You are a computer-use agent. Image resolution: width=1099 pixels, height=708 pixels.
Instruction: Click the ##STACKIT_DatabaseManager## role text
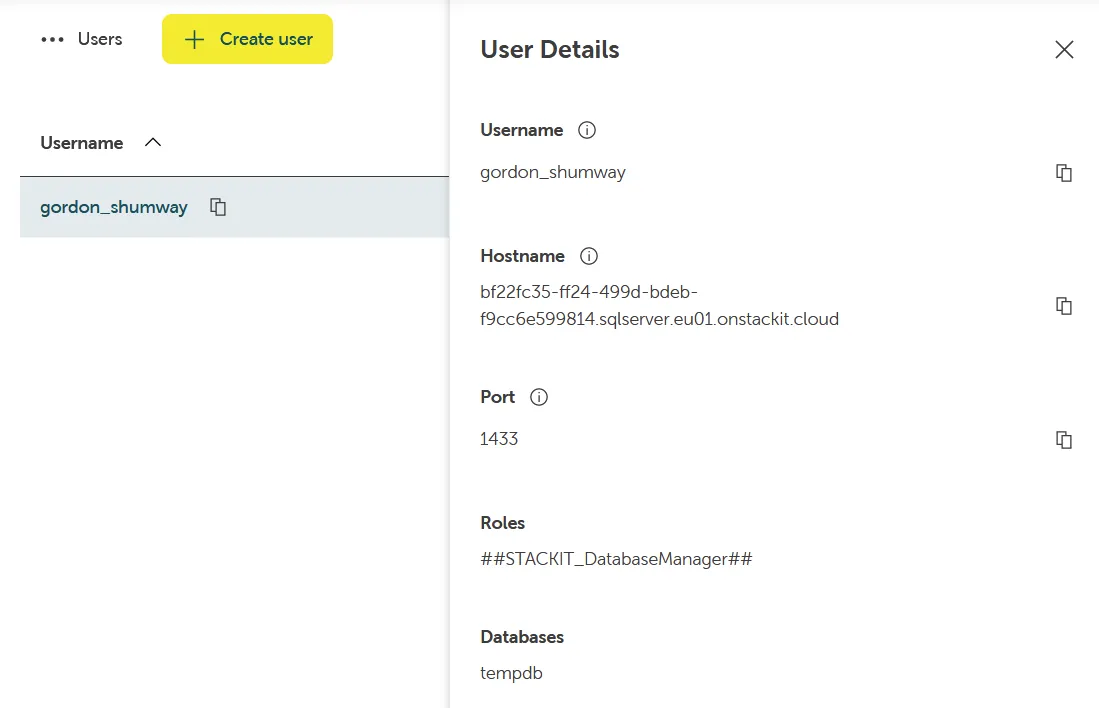tap(616, 559)
